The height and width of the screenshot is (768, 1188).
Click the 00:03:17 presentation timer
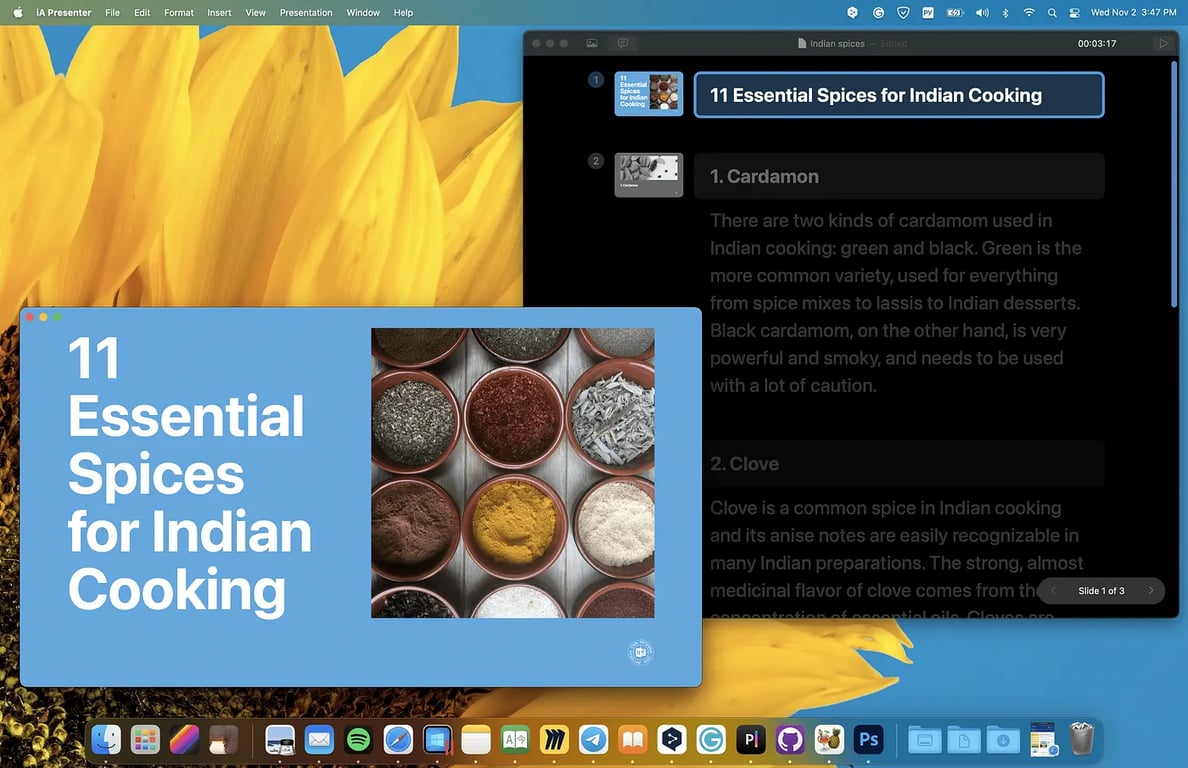point(1096,44)
